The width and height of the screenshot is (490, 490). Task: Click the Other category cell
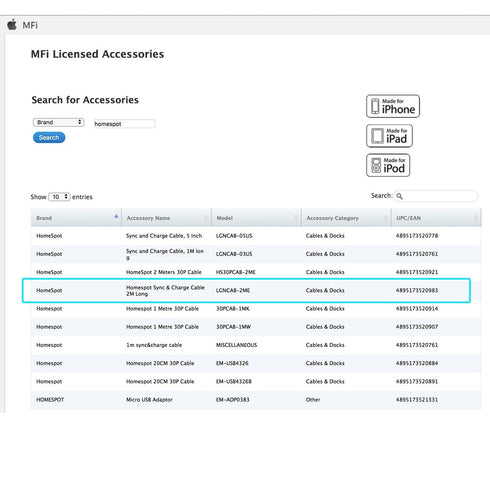313,400
